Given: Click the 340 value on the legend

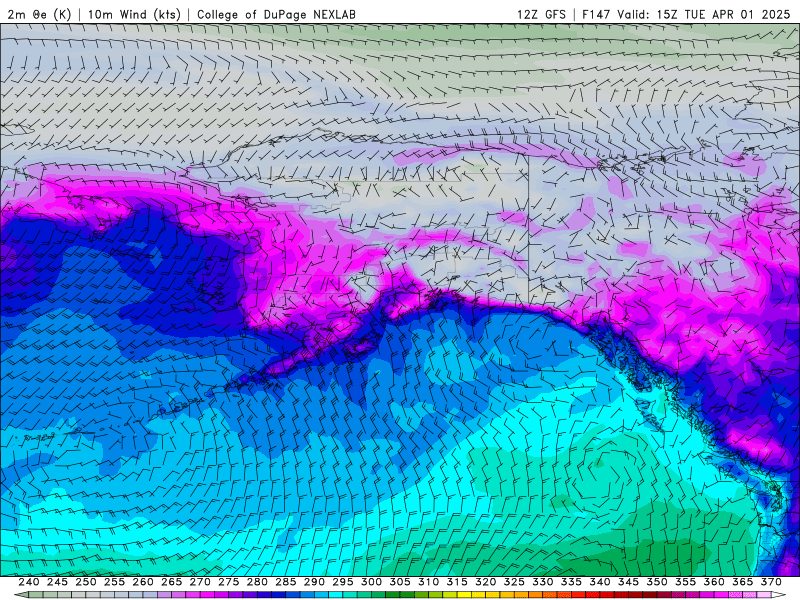Looking at the screenshot, I should [600, 582].
